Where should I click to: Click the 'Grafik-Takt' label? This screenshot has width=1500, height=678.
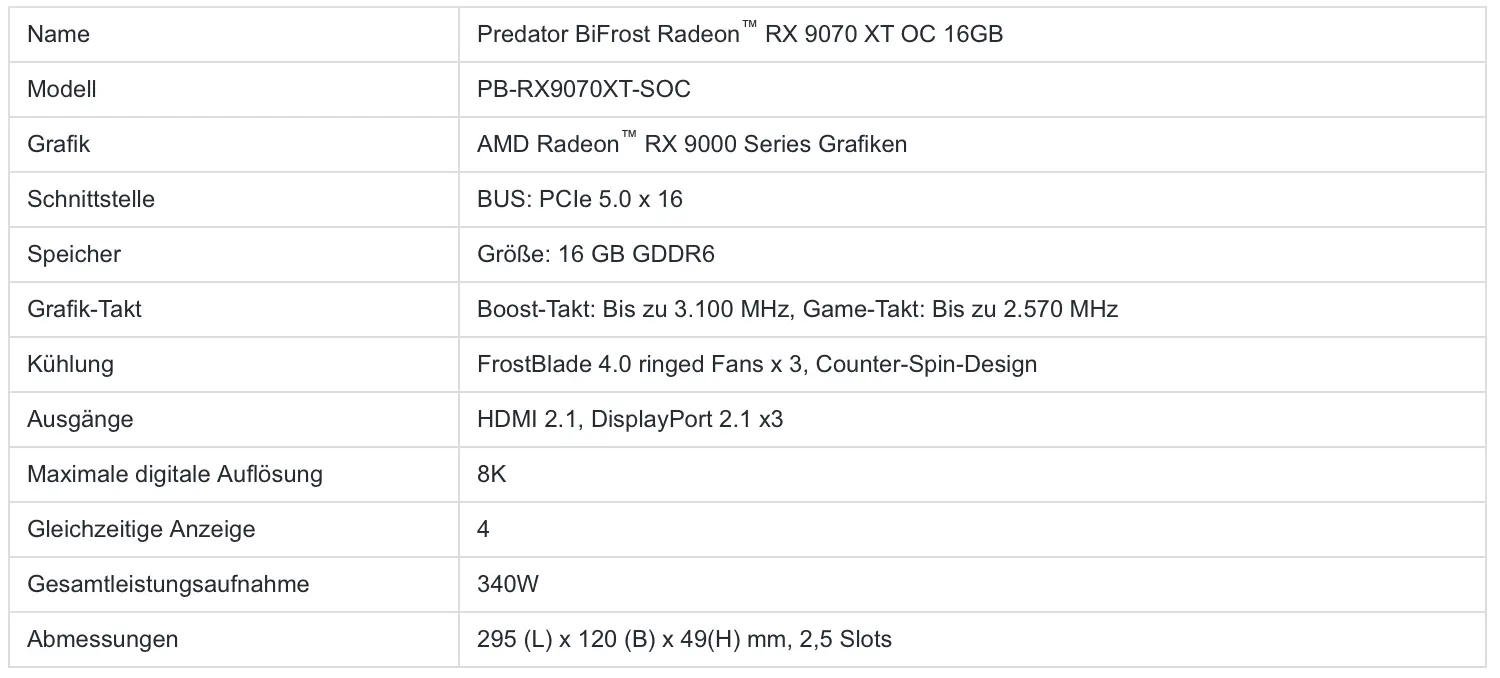click(85, 310)
